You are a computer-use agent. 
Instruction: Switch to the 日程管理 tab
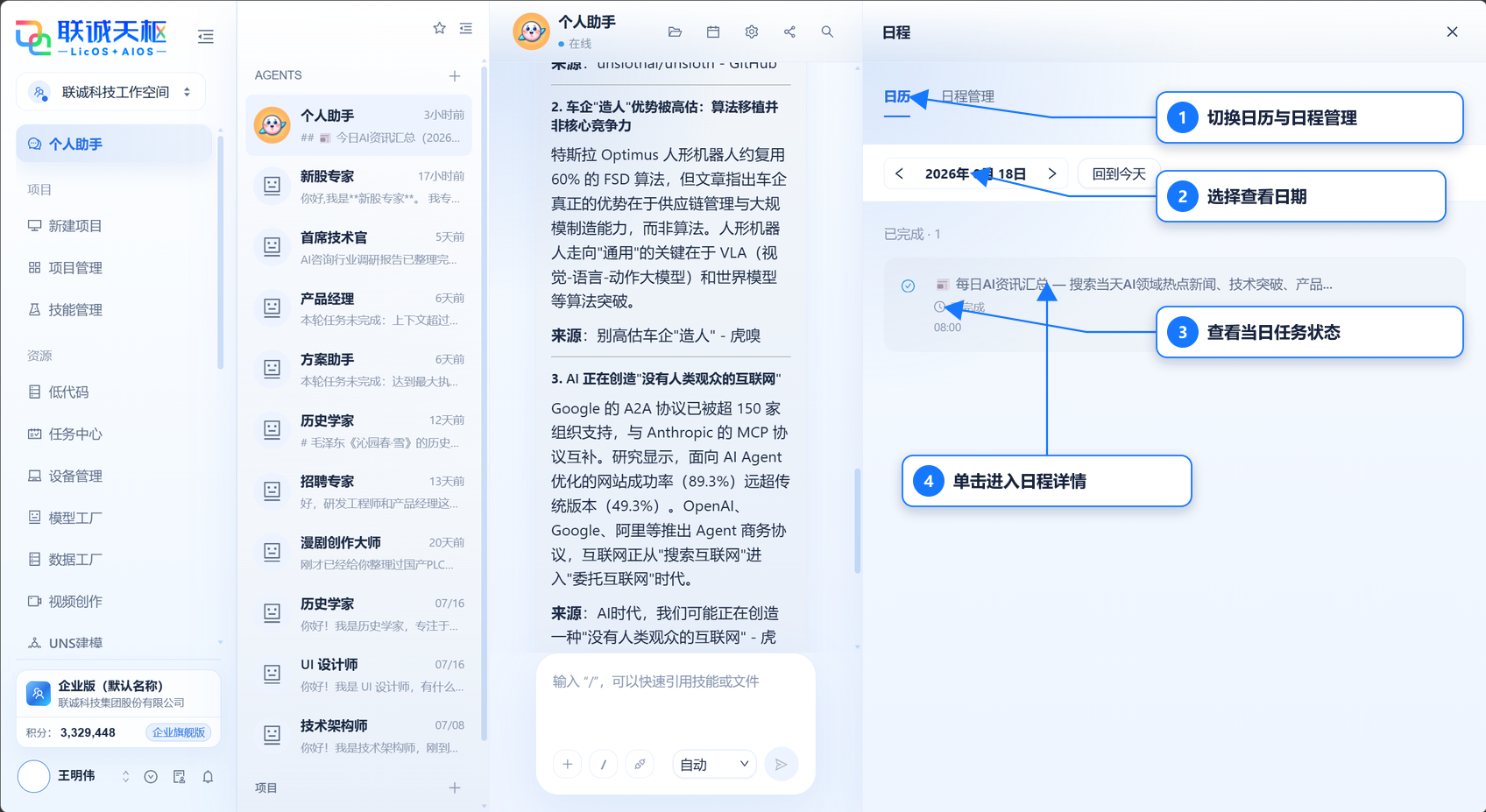(x=967, y=96)
